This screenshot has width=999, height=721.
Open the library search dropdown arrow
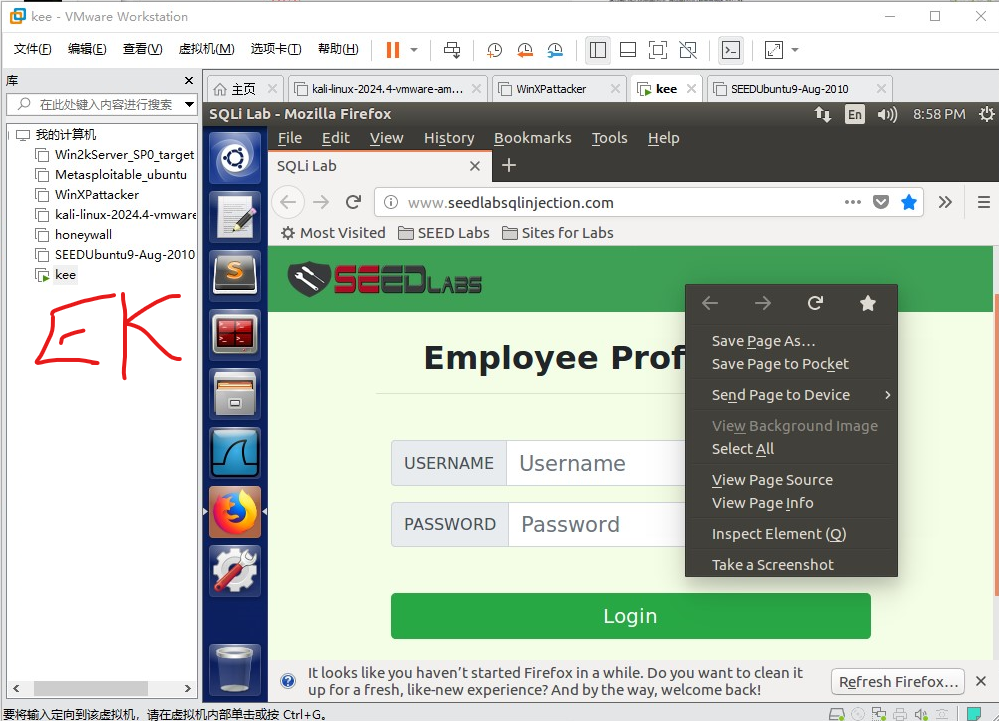pyautogui.click(x=190, y=104)
